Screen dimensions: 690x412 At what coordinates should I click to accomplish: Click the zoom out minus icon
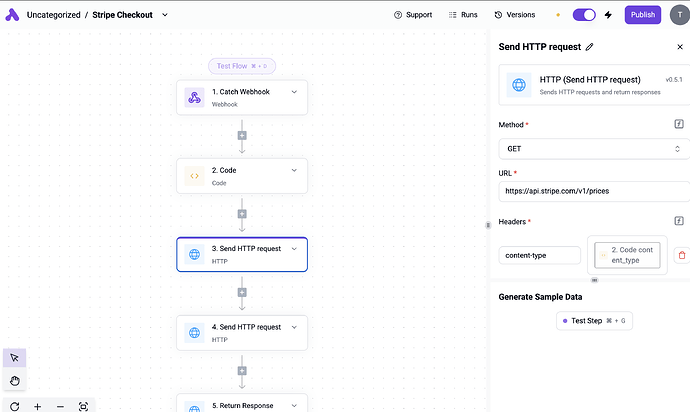pyautogui.click(x=60, y=406)
